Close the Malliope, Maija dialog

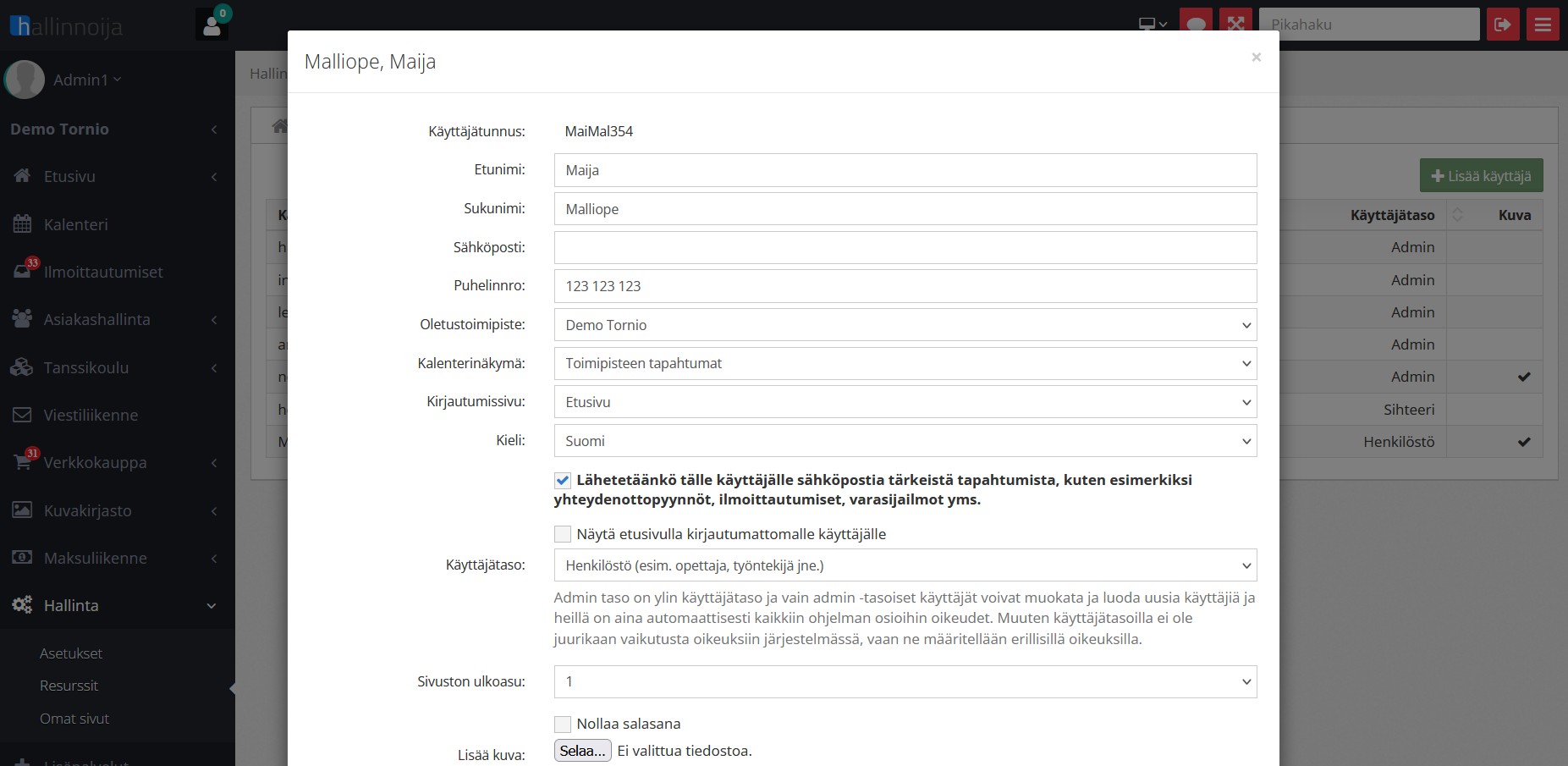pyautogui.click(x=1256, y=58)
